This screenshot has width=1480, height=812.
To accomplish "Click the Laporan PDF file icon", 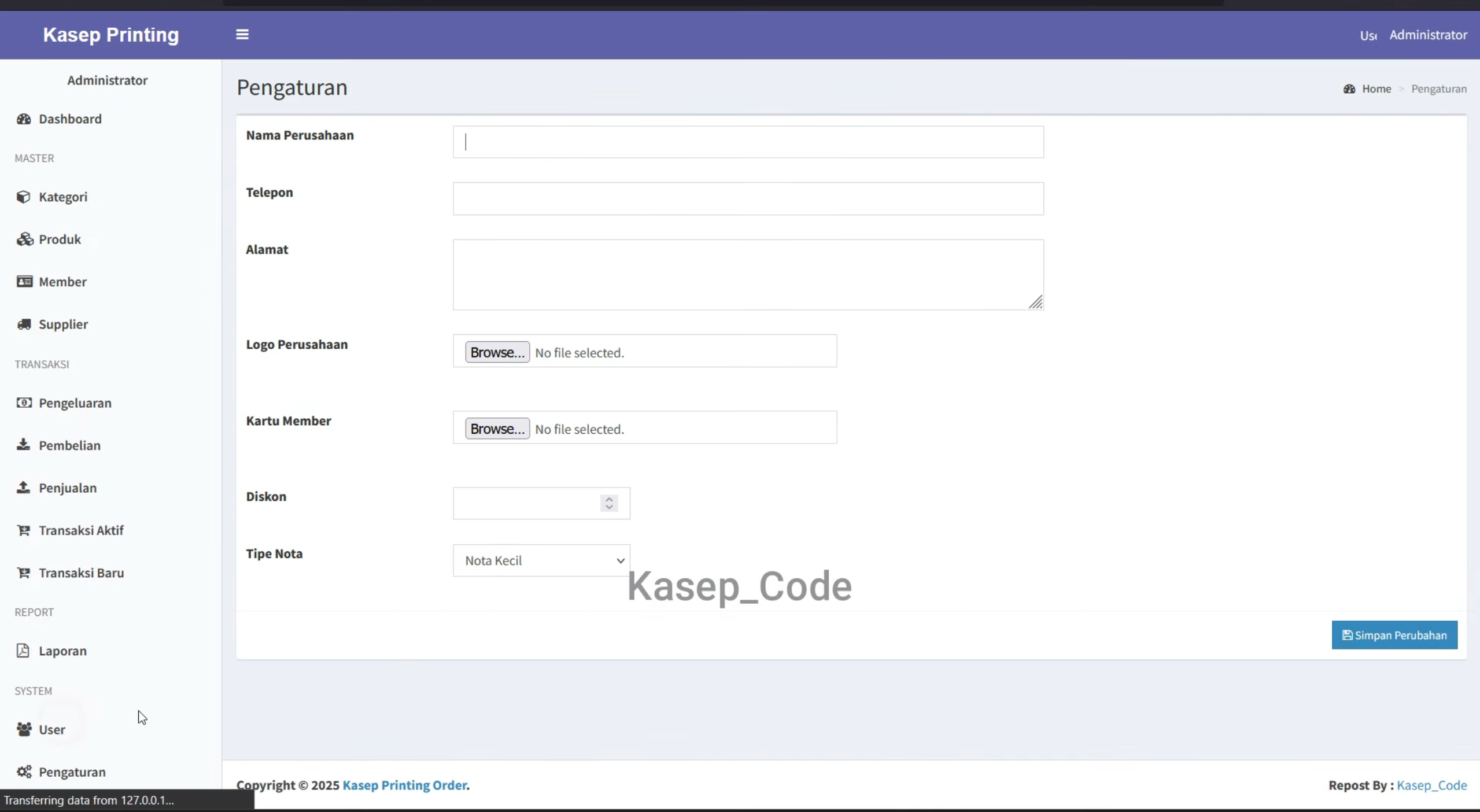I will (23, 651).
